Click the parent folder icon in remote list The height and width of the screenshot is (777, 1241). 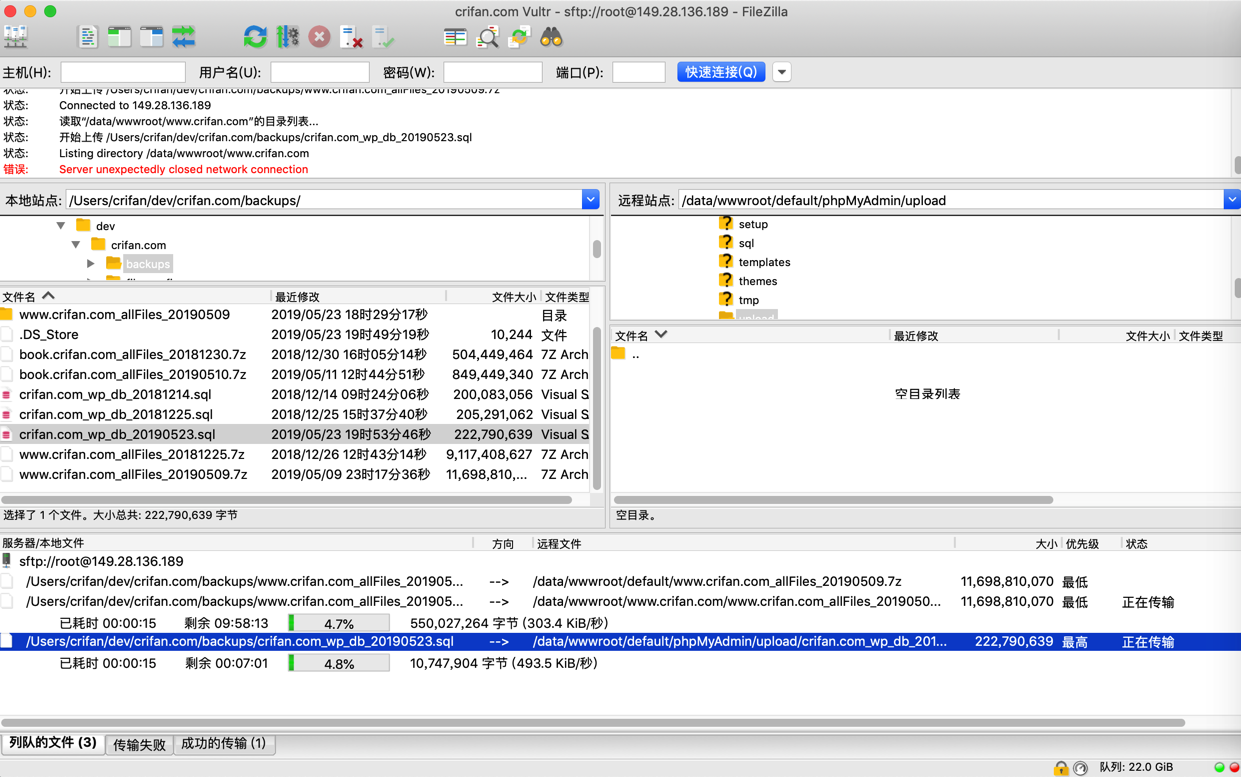tap(619, 354)
